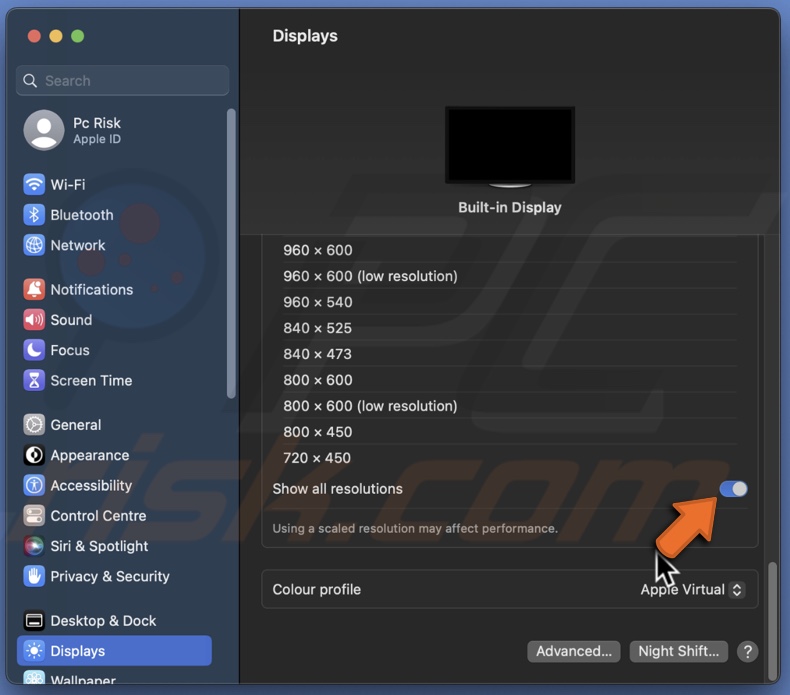
Task: Select the Network globe icon
Action: [x=34, y=245]
